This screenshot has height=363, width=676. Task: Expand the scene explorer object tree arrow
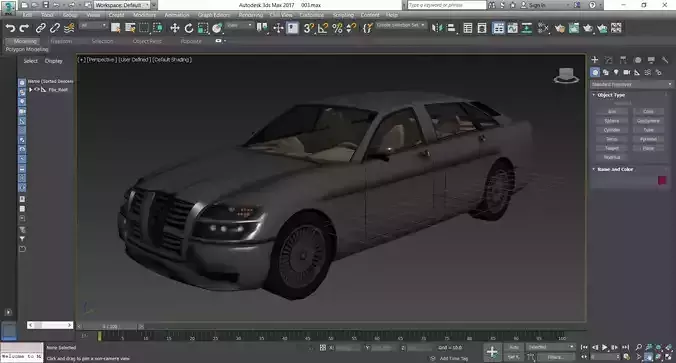tap(31, 90)
